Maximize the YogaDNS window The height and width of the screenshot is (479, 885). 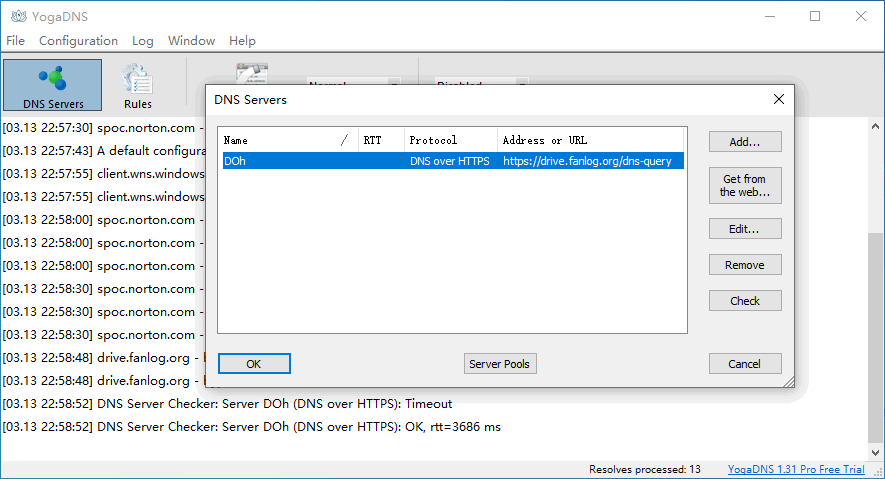pos(815,16)
